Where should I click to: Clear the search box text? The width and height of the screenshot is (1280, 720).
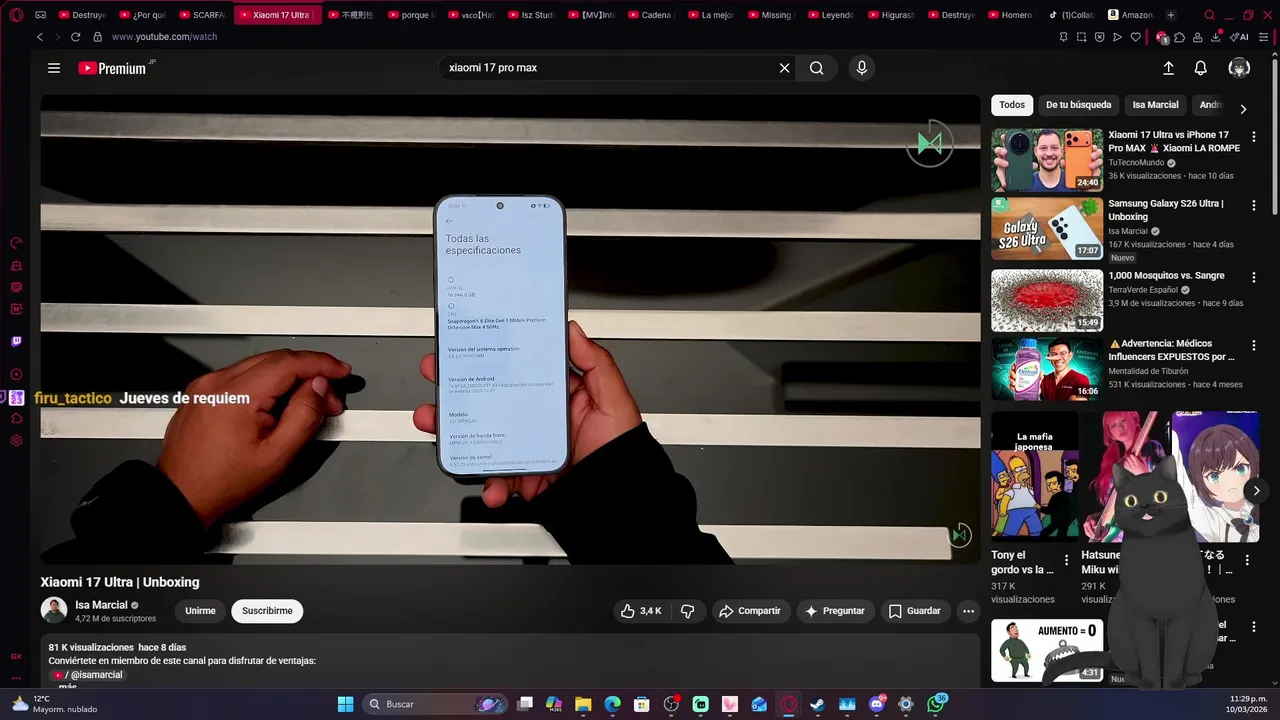coord(785,68)
